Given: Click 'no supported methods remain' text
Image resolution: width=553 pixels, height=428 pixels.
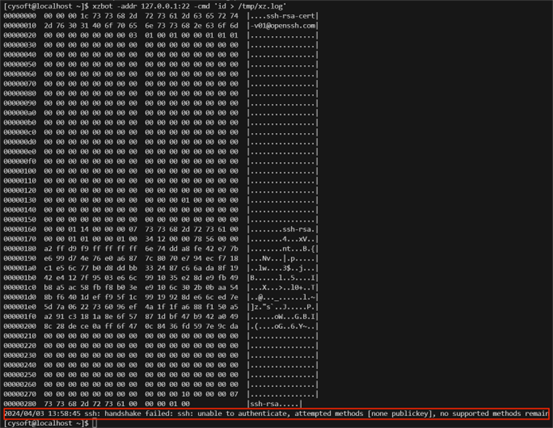Looking at the screenshot, I should pyautogui.click(x=495, y=414).
